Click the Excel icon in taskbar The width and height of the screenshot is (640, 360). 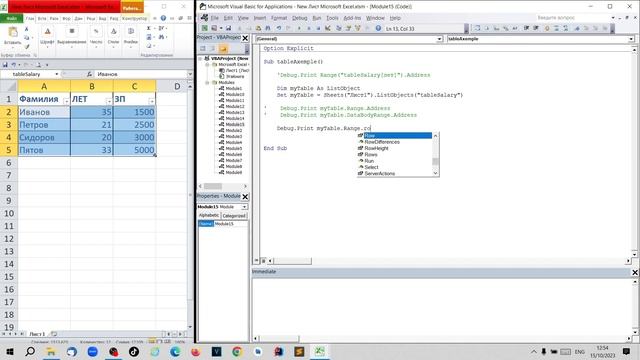320,351
